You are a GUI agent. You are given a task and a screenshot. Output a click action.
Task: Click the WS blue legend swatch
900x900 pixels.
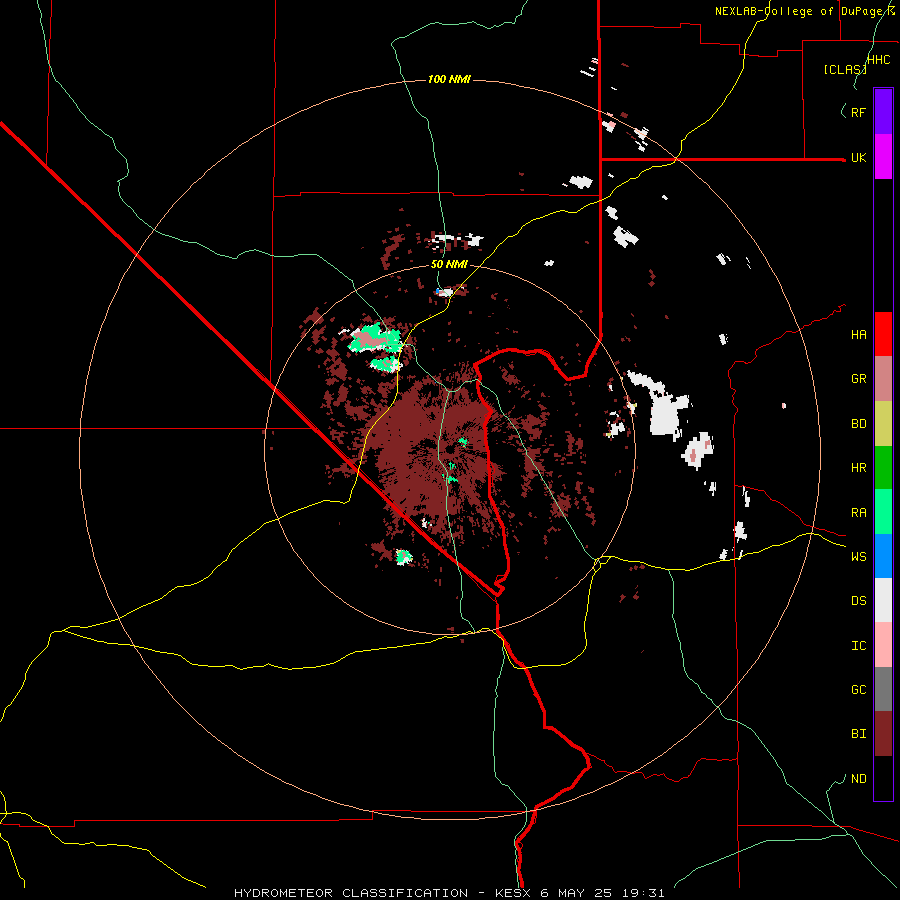(883, 556)
